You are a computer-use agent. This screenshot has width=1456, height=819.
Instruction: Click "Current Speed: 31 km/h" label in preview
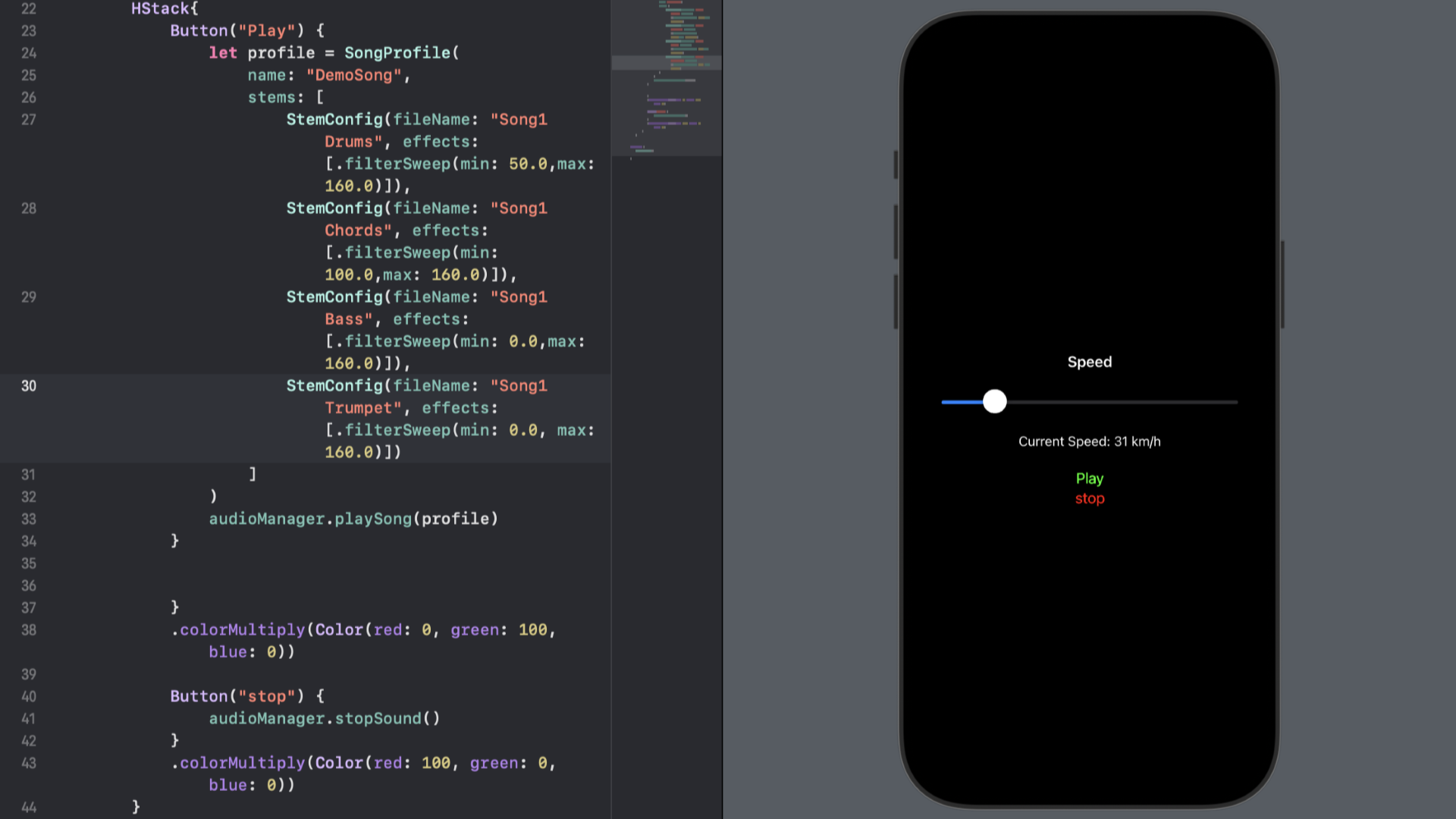[1089, 441]
